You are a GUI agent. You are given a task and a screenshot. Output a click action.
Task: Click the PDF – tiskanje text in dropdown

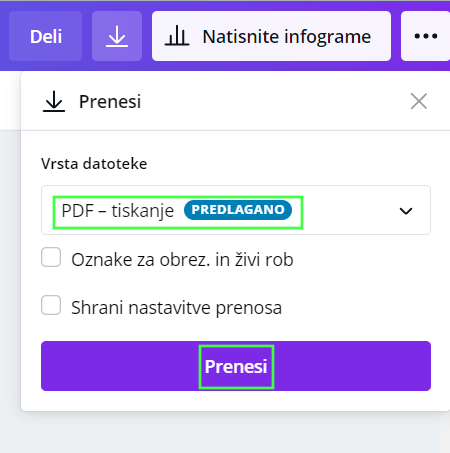[118, 211]
